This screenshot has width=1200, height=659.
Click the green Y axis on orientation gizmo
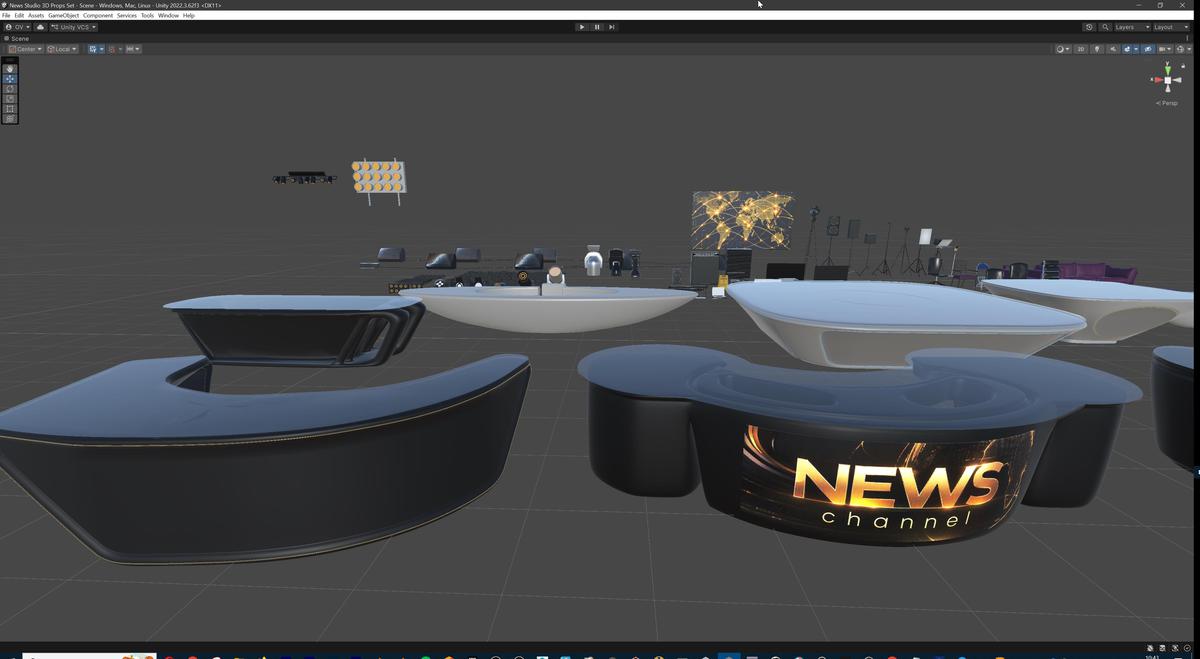pyautogui.click(x=1167, y=69)
